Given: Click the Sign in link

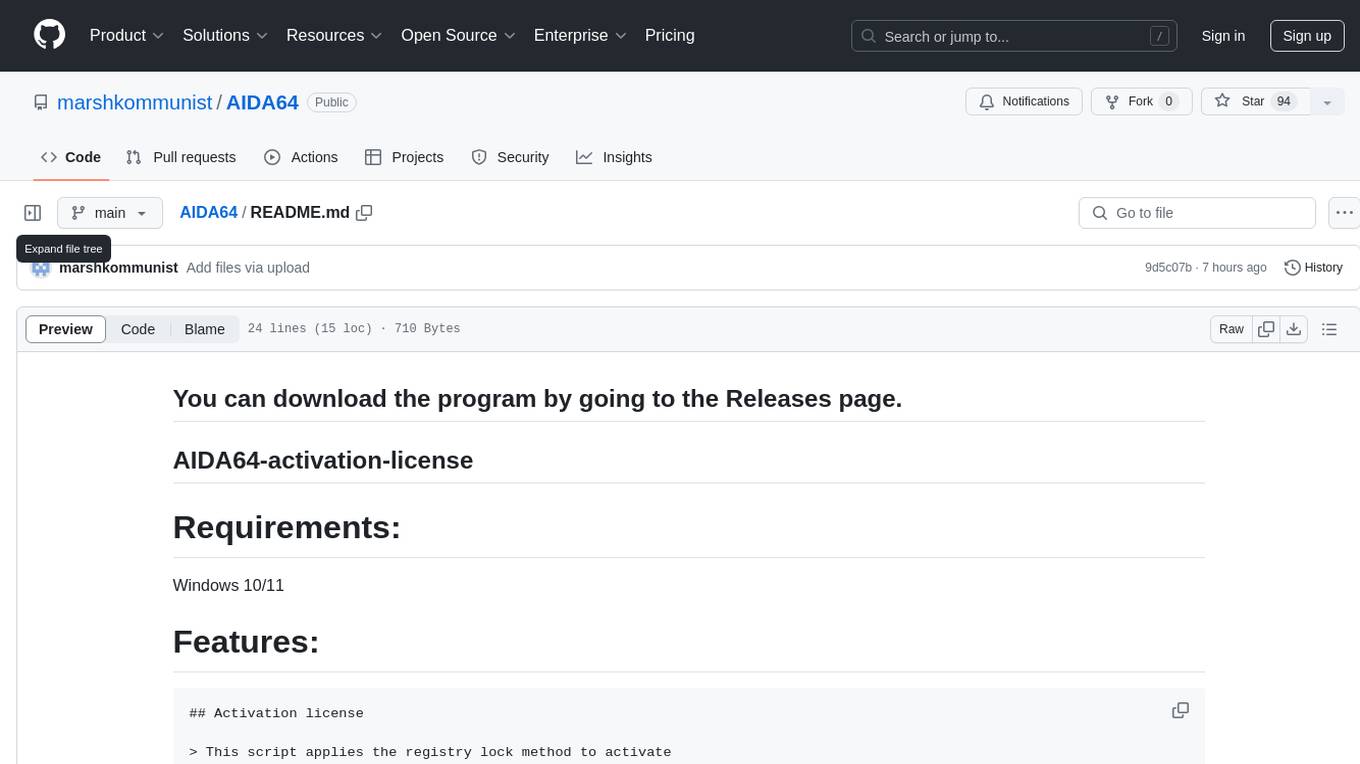Looking at the screenshot, I should coord(1223,36).
